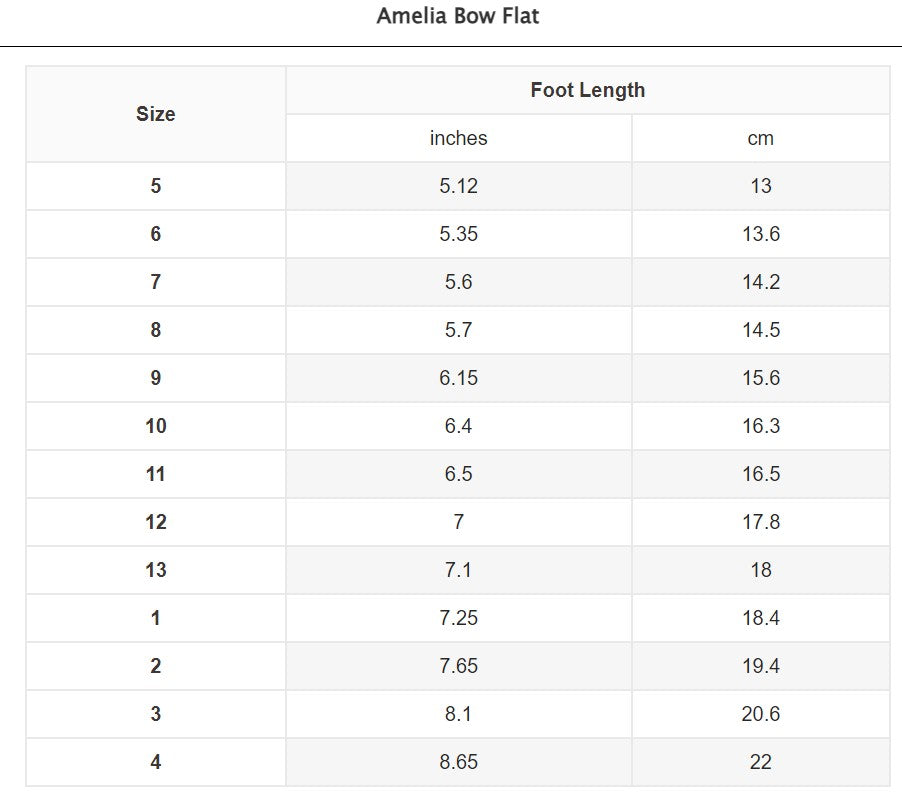The width and height of the screenshot is (902, 797).
Task: Select size 11 row label
Action: coord(156,474)
